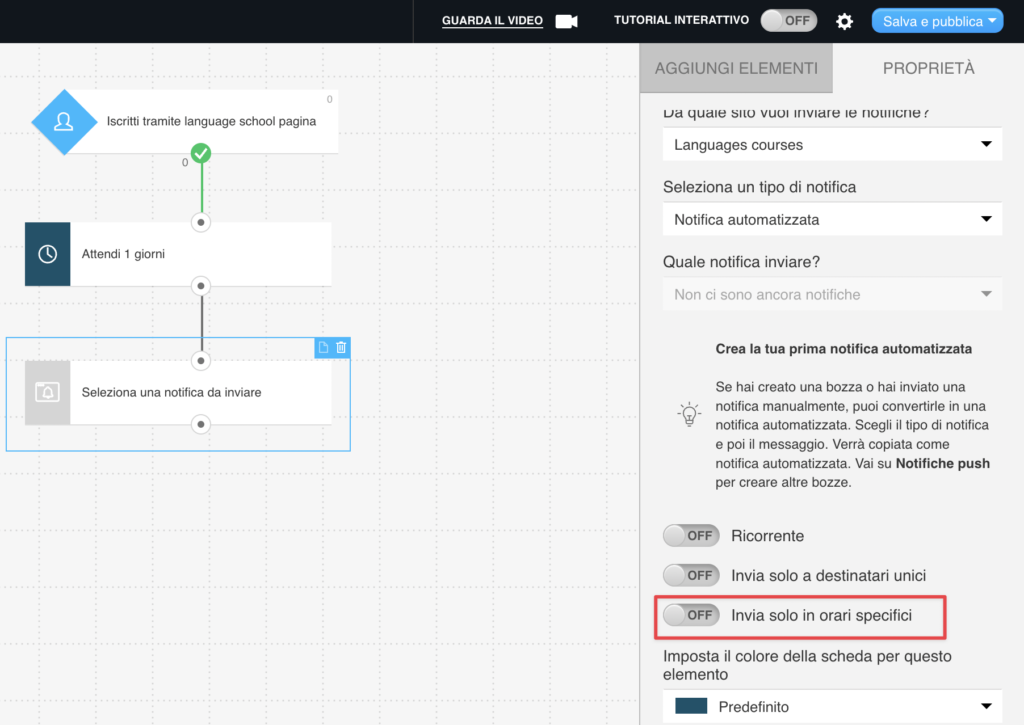
Task: Switch to the Aggiungi elementi tab
Action: click(736, 68)
